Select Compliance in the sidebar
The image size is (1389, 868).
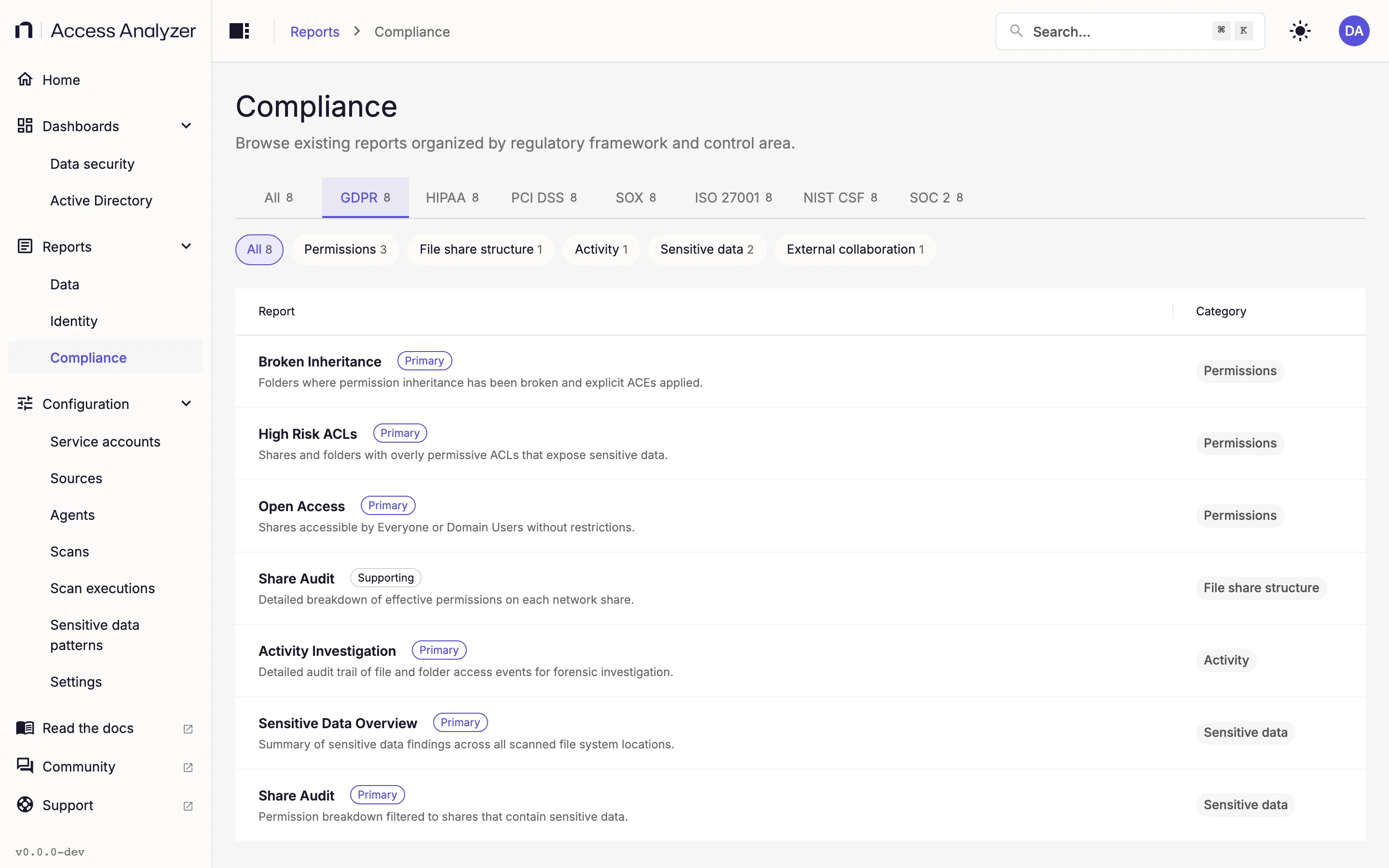pyautogui.click(x=106, y=357)
